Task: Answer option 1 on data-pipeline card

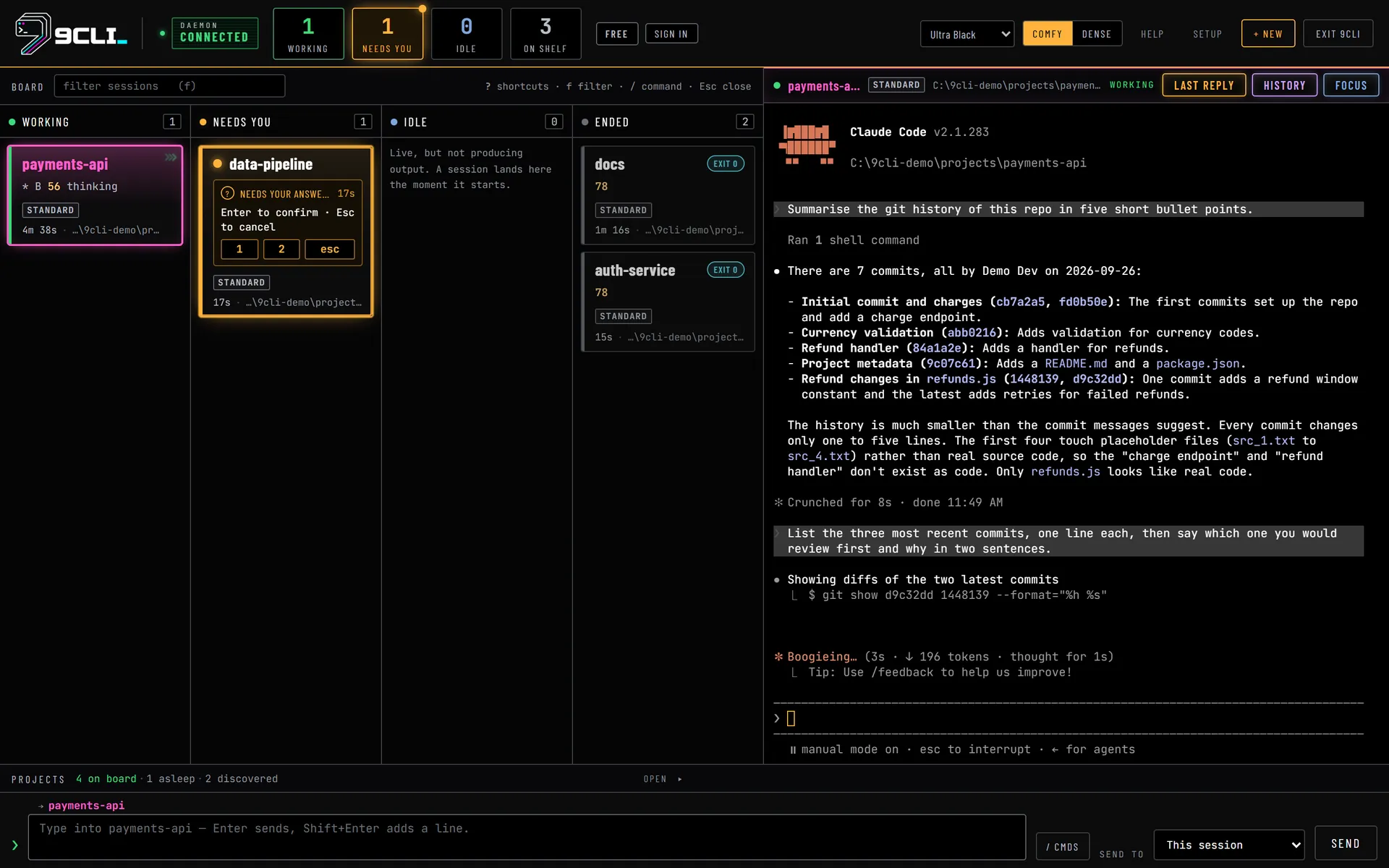Action: pos(239,249)
